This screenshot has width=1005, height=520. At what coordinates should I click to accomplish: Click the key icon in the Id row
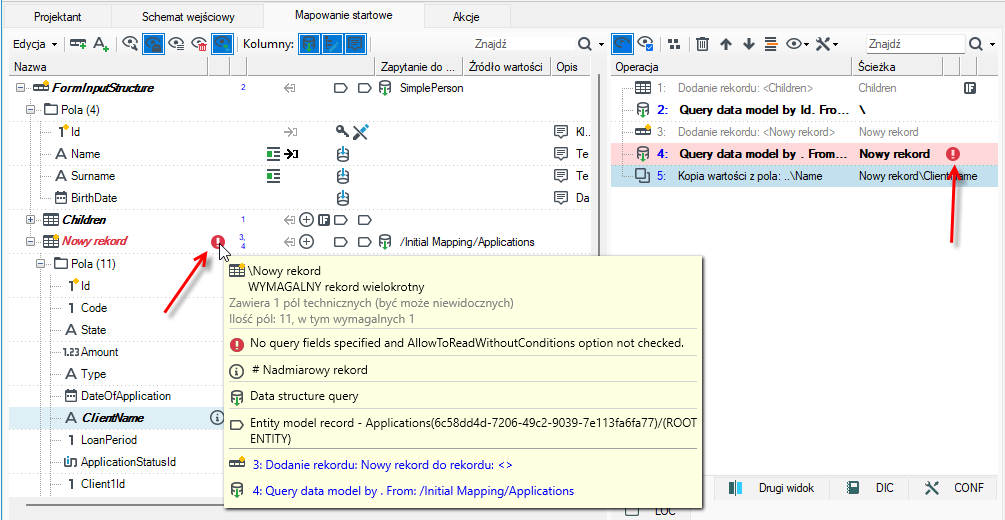(x=342, y=131)
